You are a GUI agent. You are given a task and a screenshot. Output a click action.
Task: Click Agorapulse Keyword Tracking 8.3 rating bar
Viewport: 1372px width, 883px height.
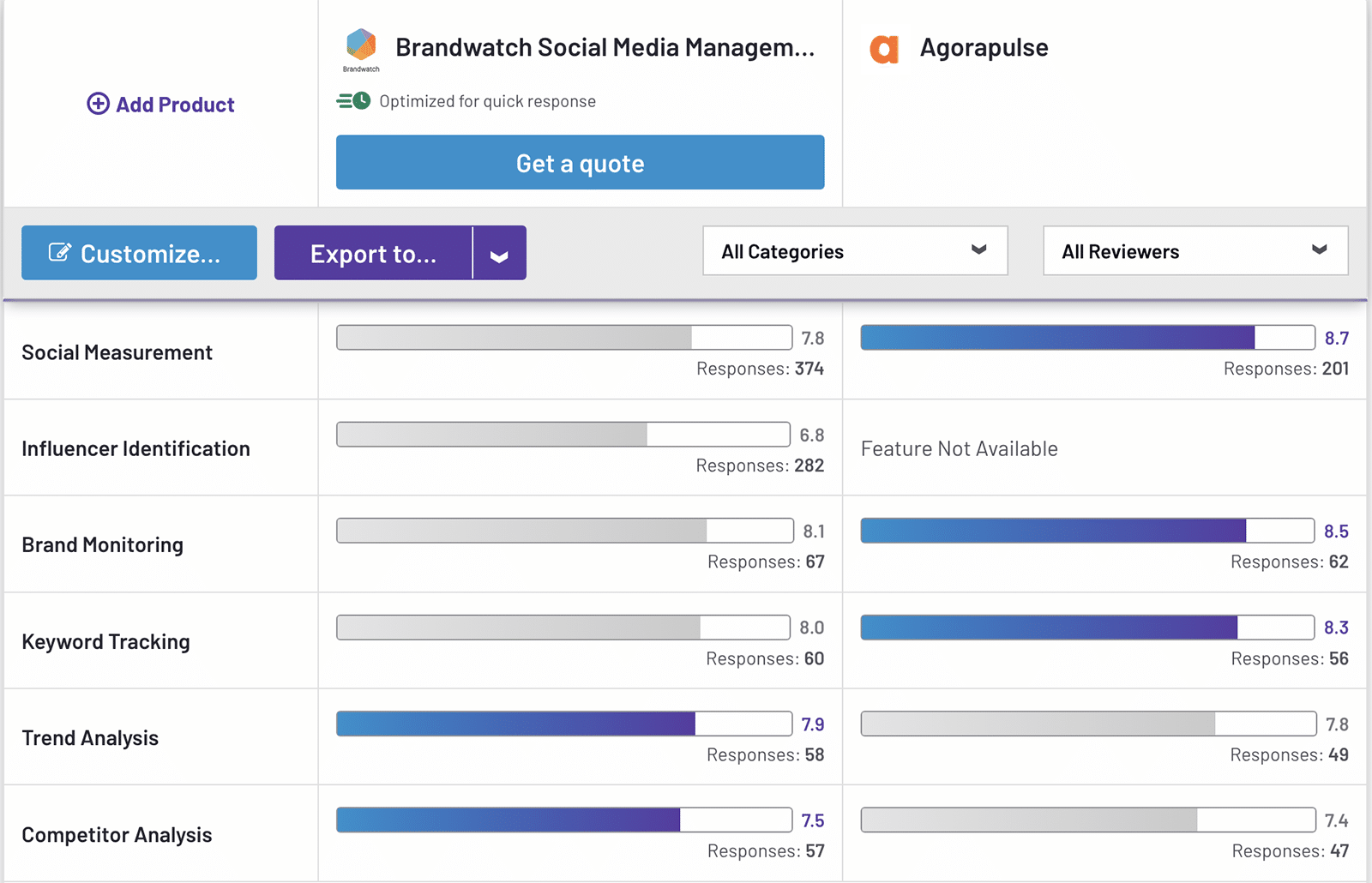coord(1087,627)
